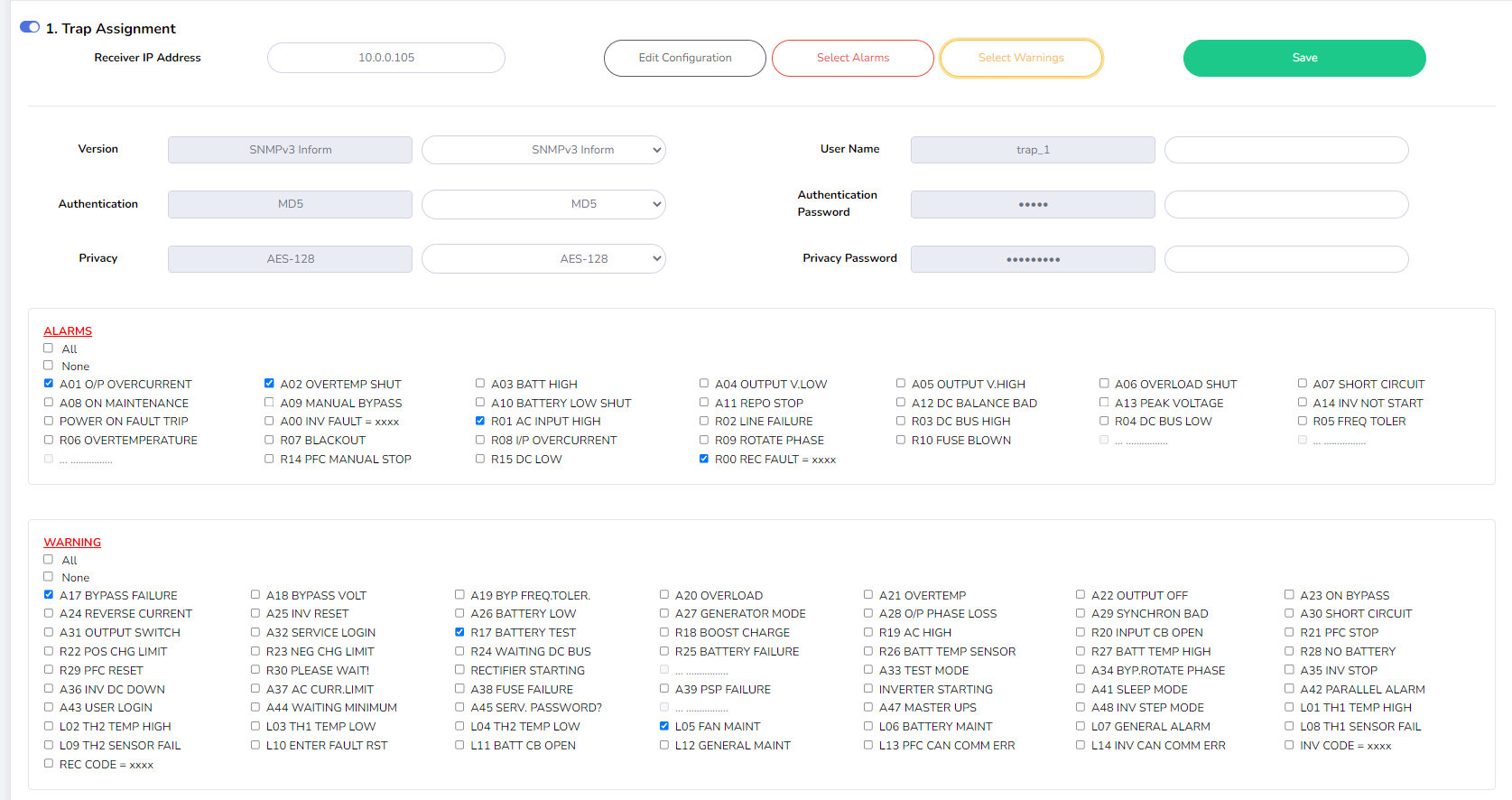Select R07 BLACKOUT alarm checkbox
The image size is (1512, 800).
coord(269,439)
